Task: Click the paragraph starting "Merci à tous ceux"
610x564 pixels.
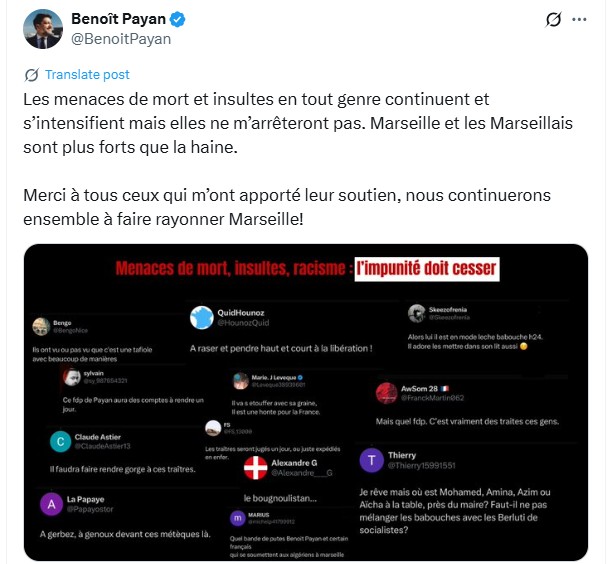Action: tap(286, 205)
